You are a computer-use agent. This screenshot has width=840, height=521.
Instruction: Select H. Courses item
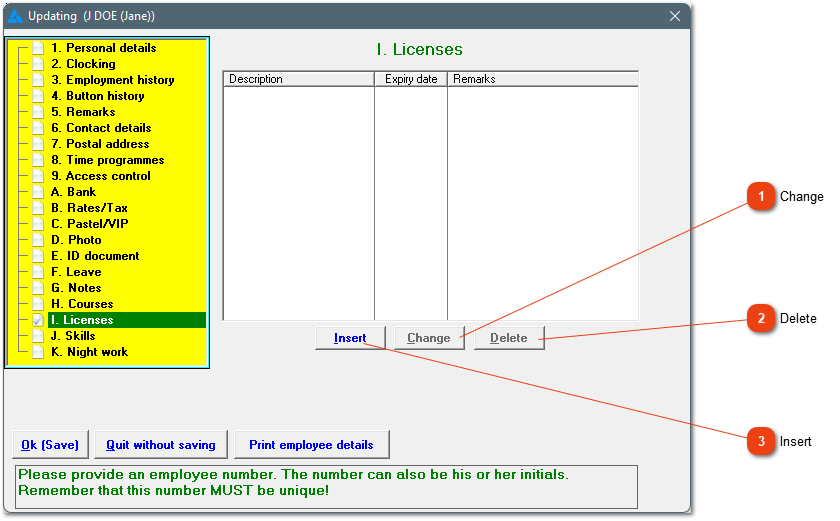click(x=82, y=305)
